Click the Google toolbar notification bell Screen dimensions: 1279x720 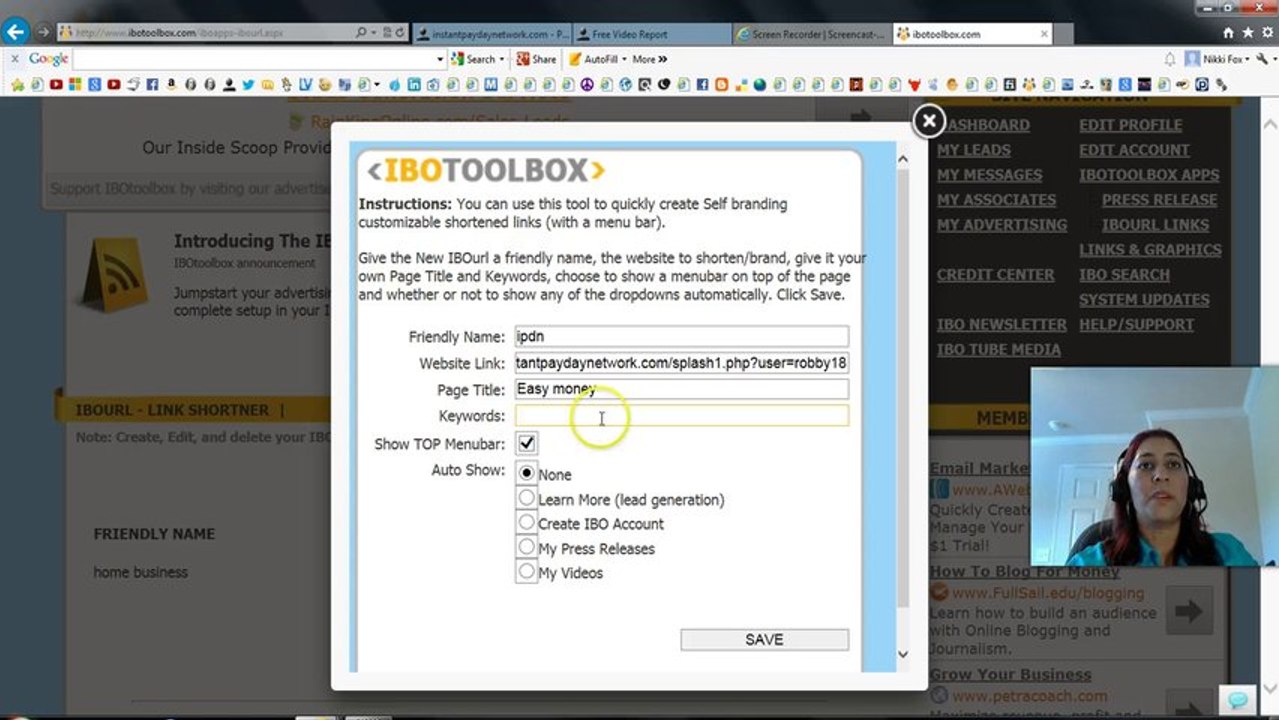pyautogui.click(x=1170, y=59)
